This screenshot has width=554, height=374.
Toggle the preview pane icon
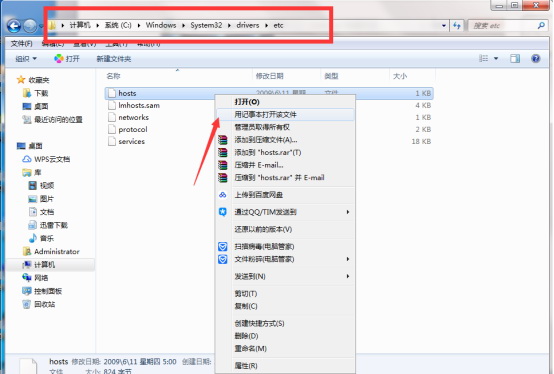coord(515,59)
